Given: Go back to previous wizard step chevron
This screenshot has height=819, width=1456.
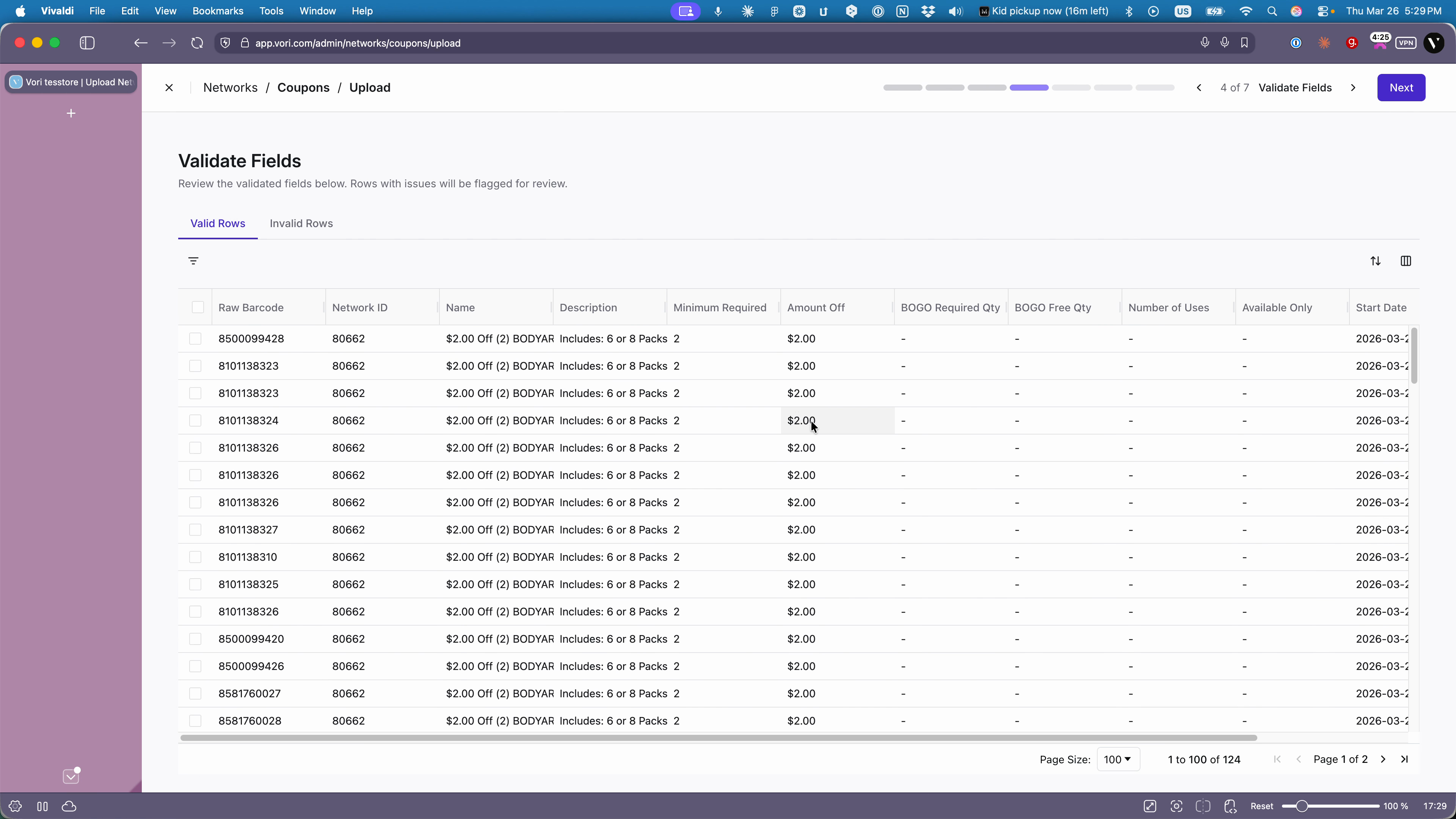Looking at the screenshot, I should coord(1199,88).
